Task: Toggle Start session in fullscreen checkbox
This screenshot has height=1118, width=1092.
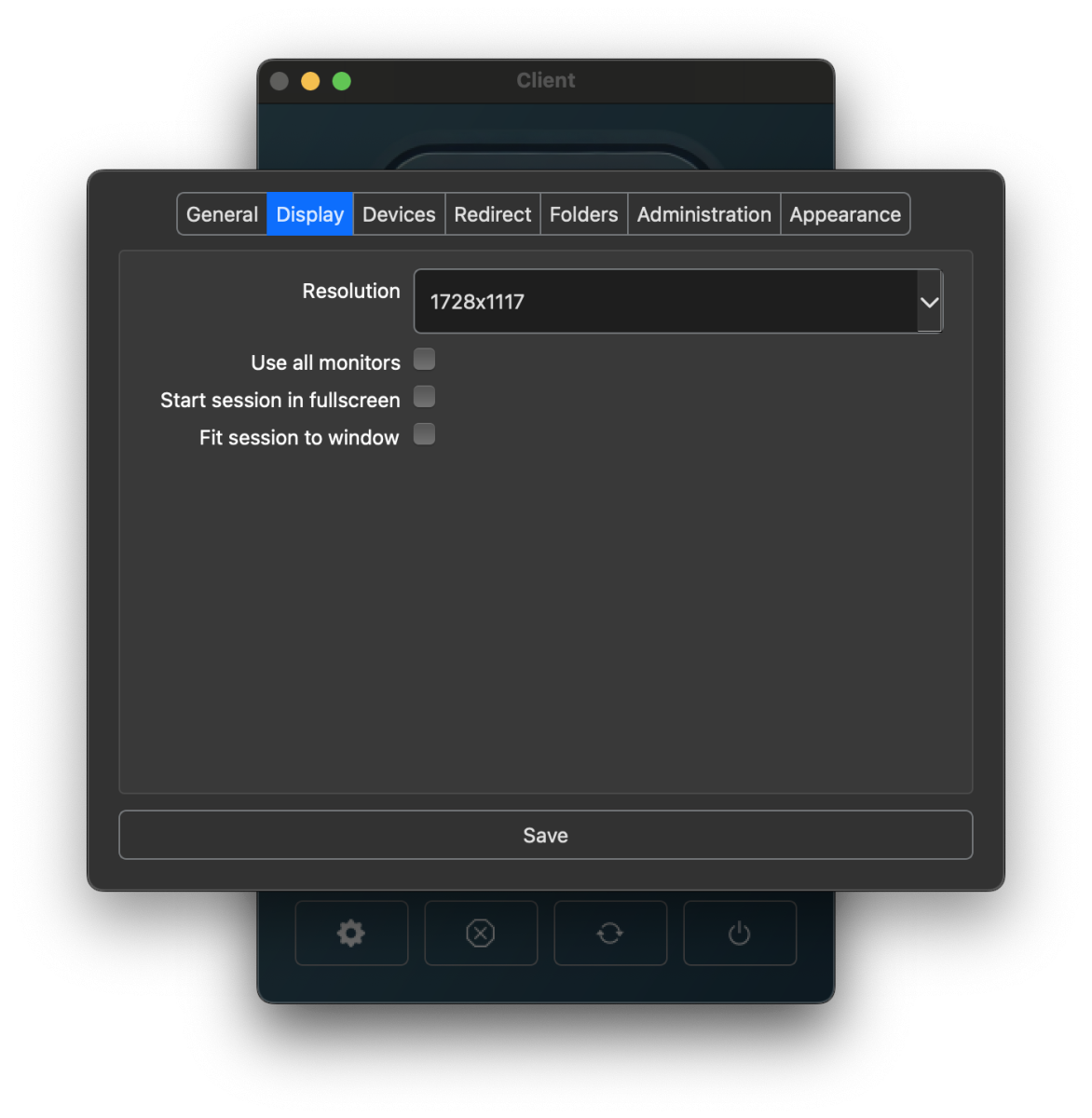Action: (425, 397)
